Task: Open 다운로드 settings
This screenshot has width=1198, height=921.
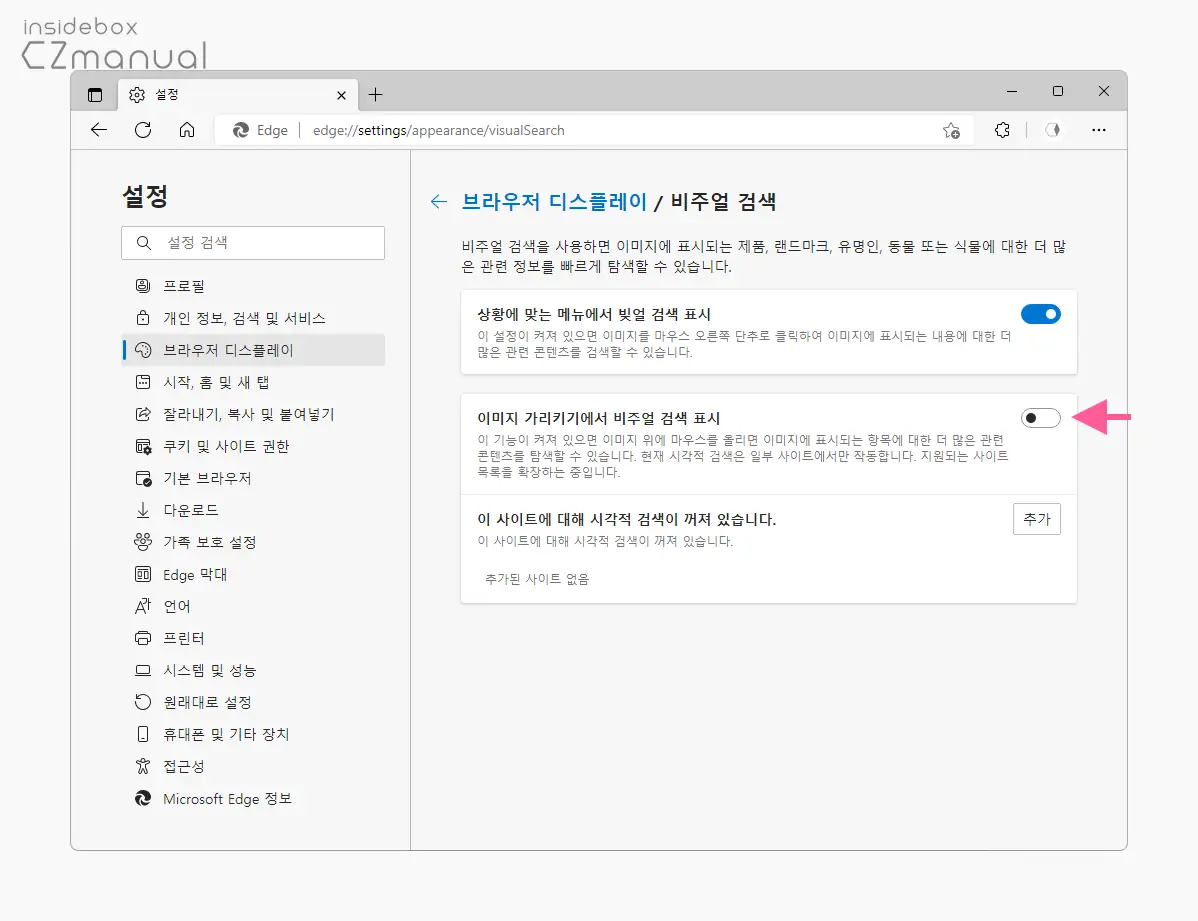Action: [x=253, y=510]
